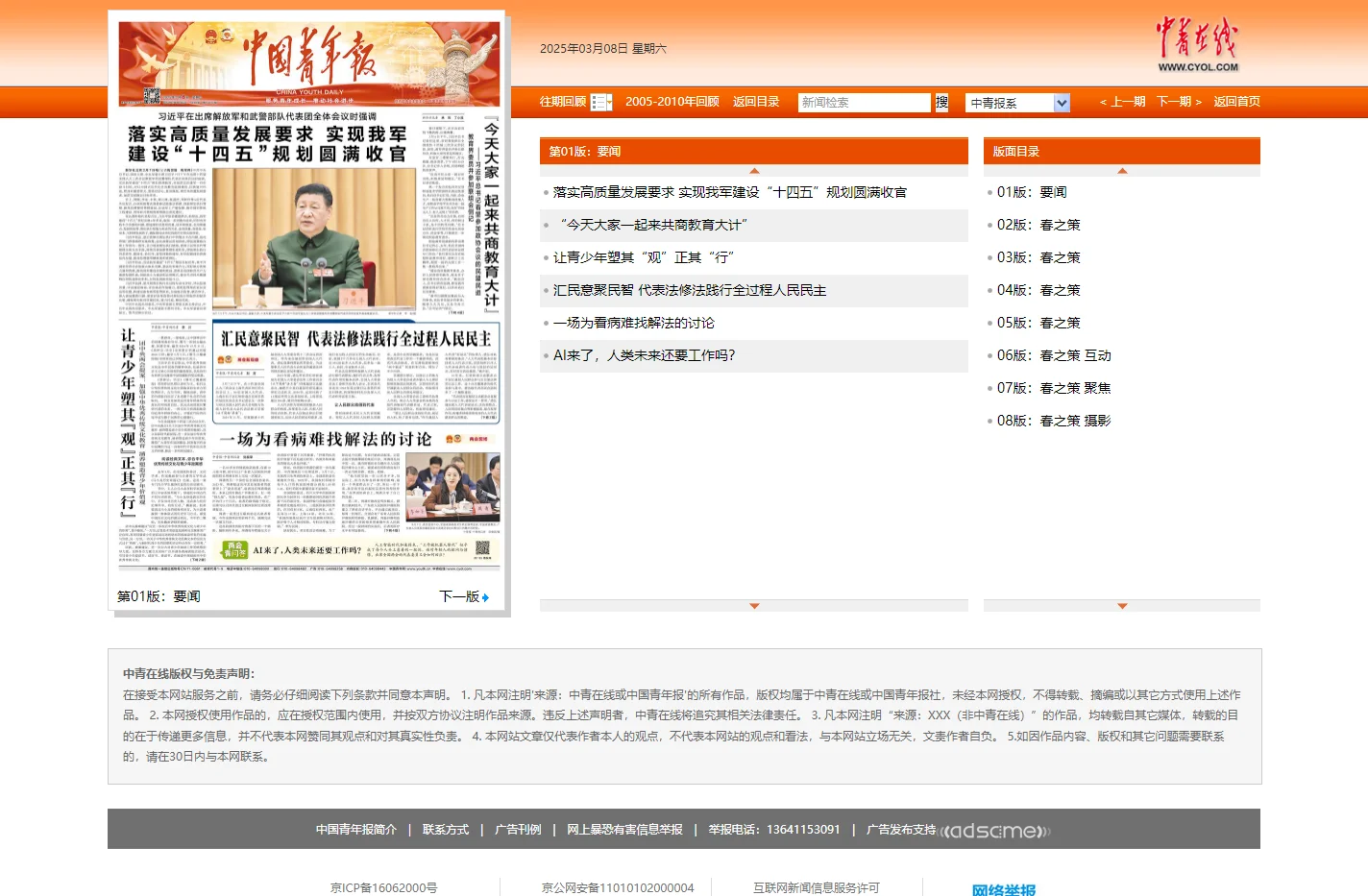Click the newspaper masthead 中国青年报 on the page image
The width and height of the screenshot is (1368, 896).
(x=309, y=57)
